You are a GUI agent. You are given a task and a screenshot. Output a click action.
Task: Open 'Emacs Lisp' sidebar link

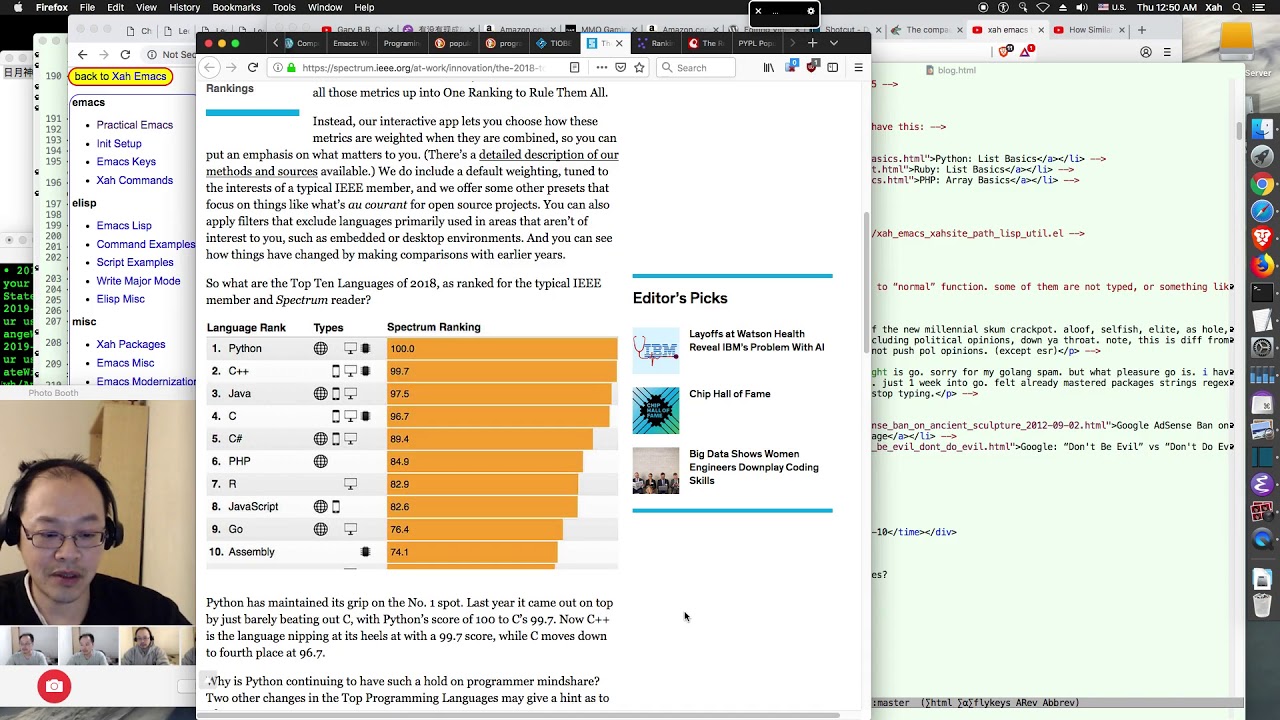coord(124,226)
